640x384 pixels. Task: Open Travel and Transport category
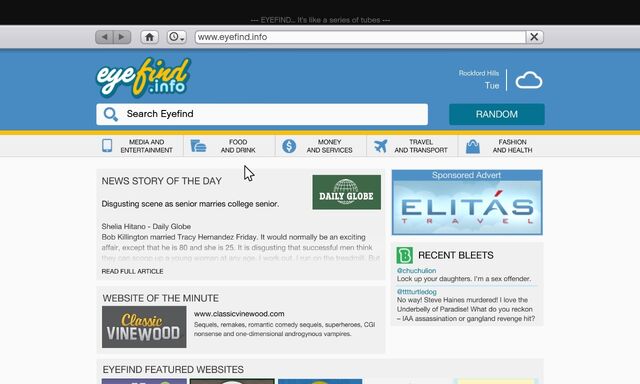pos(412,146)
